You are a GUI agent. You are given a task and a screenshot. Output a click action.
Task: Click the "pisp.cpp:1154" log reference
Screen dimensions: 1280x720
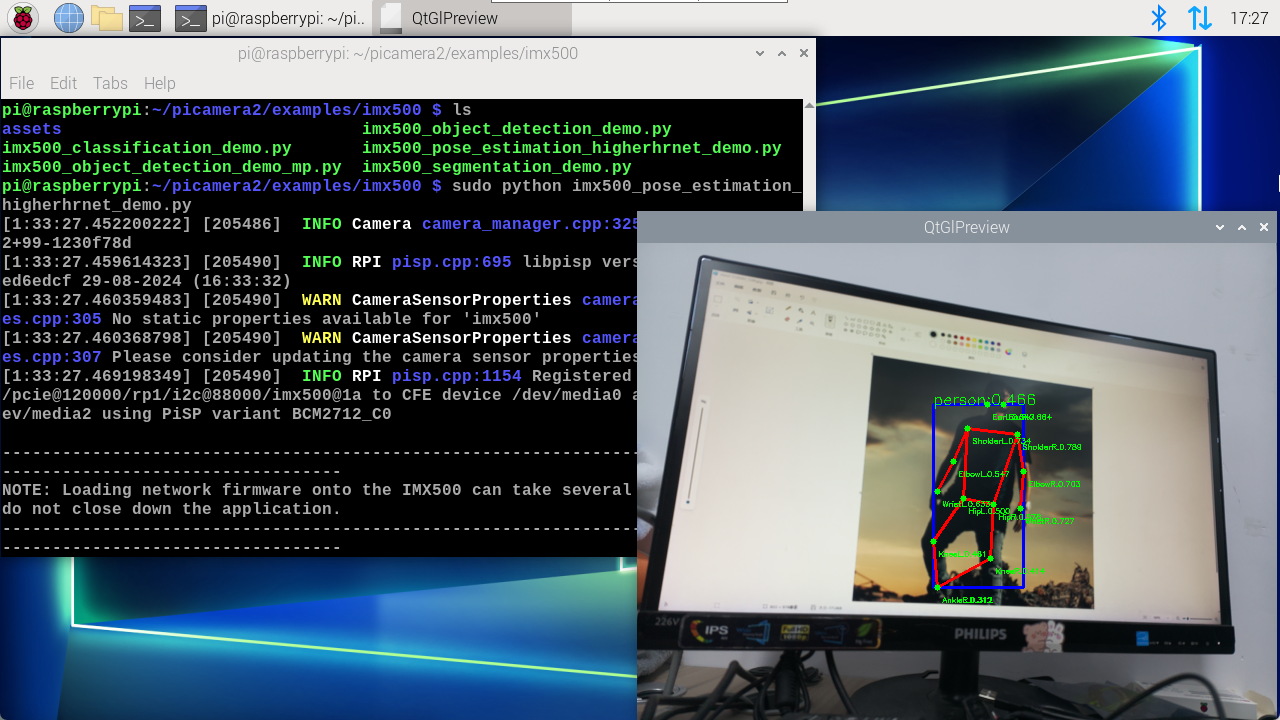[457, 376]
